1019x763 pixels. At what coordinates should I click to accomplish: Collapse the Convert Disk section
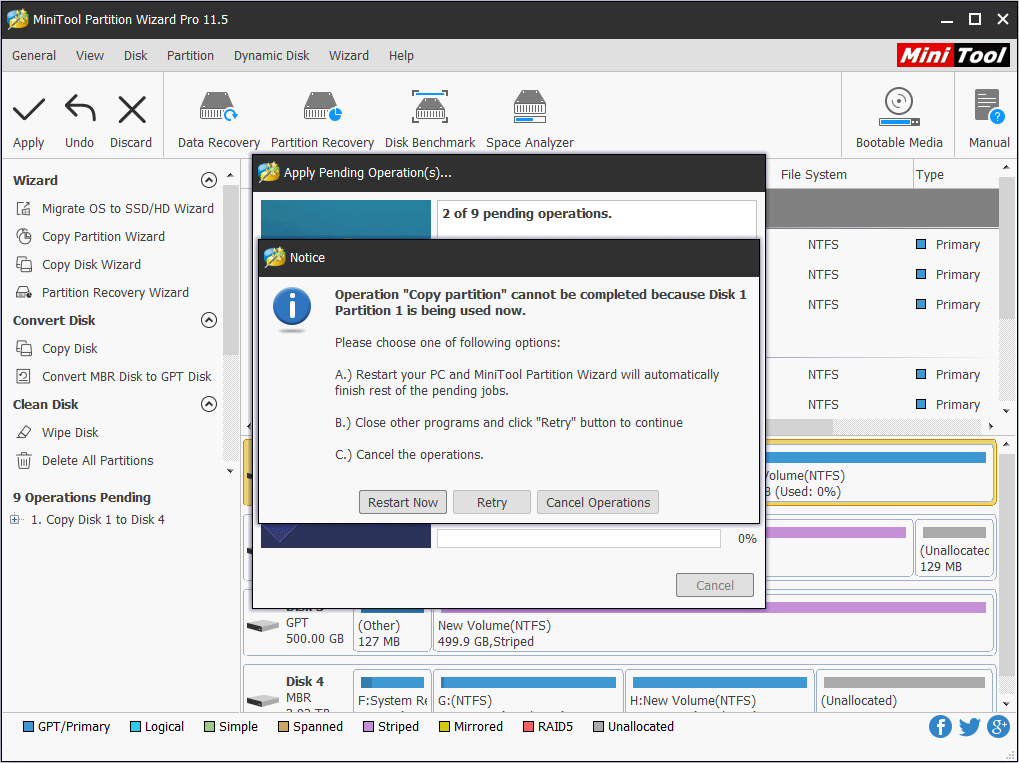pyautogui.click(x=209, y=320)
